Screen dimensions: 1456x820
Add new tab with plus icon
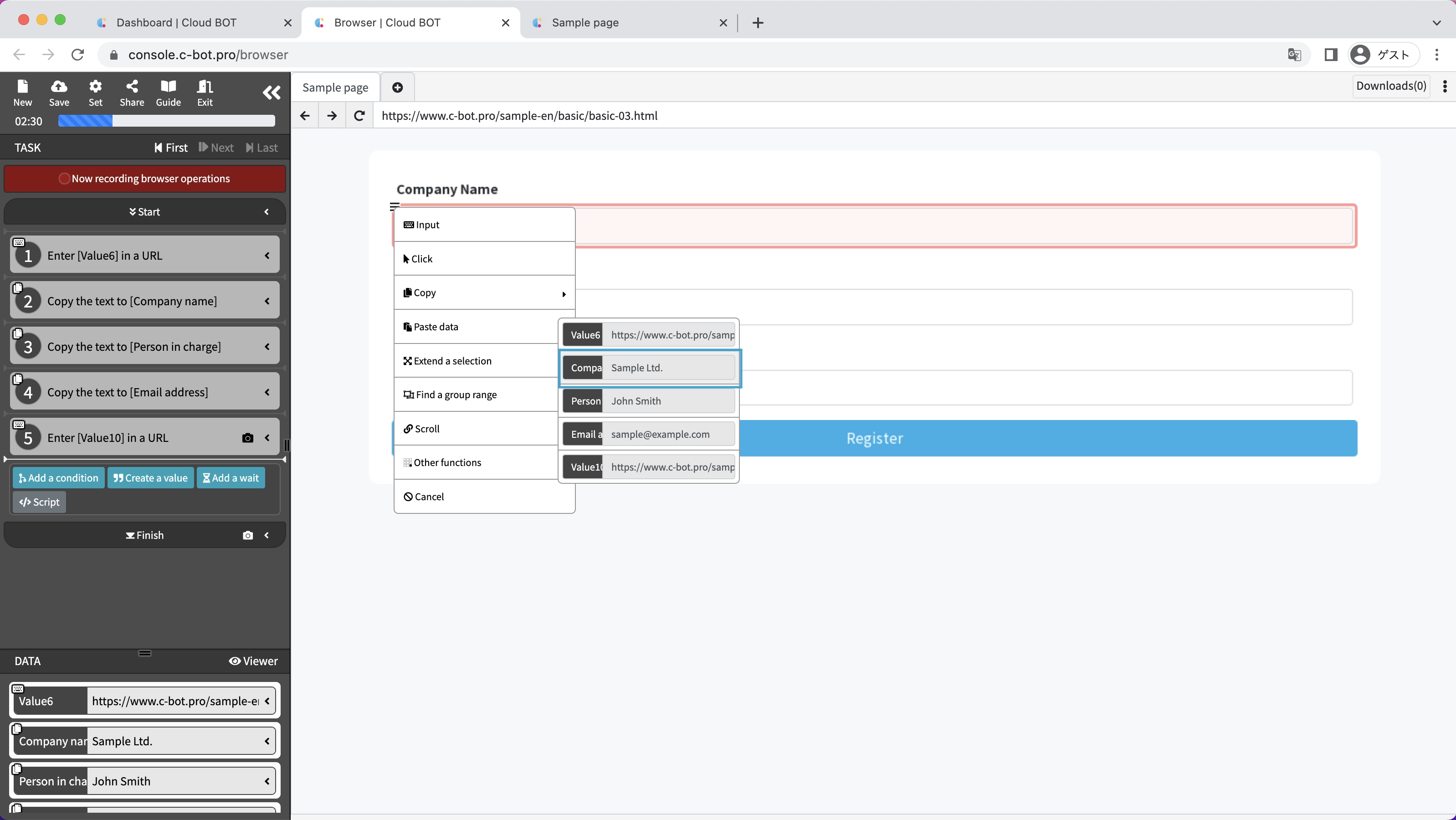[397, 87]
